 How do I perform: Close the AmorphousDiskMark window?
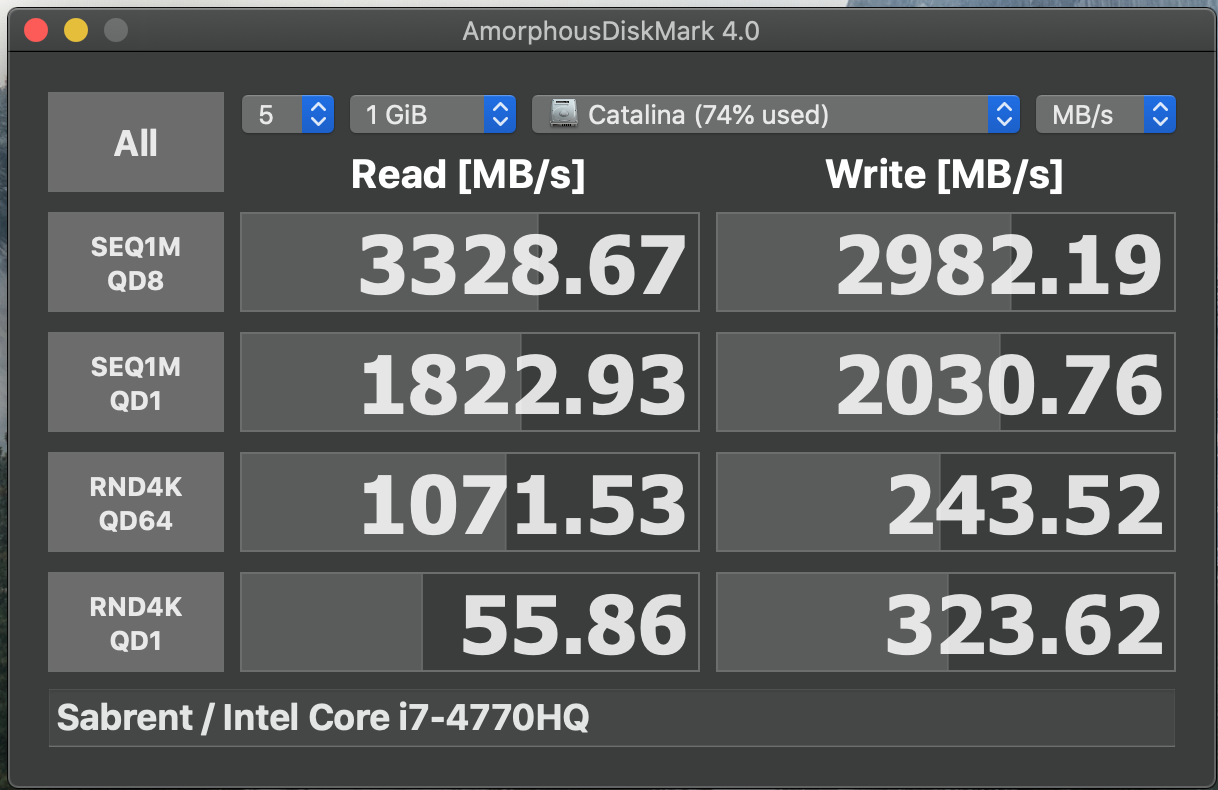click(36, 31)
